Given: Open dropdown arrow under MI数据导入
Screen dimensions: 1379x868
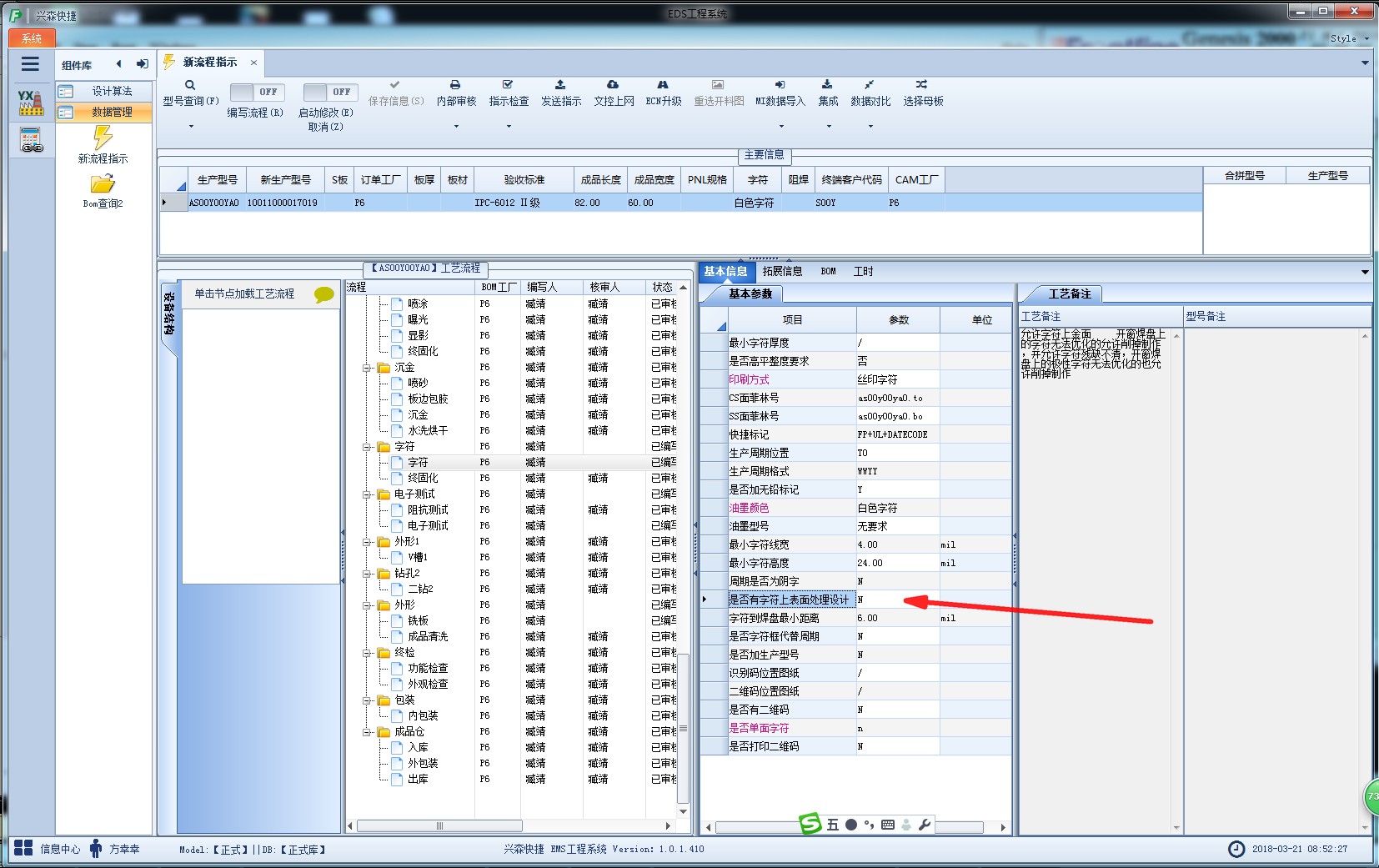Looking at the screenshot, I should (x=781, y=127).
